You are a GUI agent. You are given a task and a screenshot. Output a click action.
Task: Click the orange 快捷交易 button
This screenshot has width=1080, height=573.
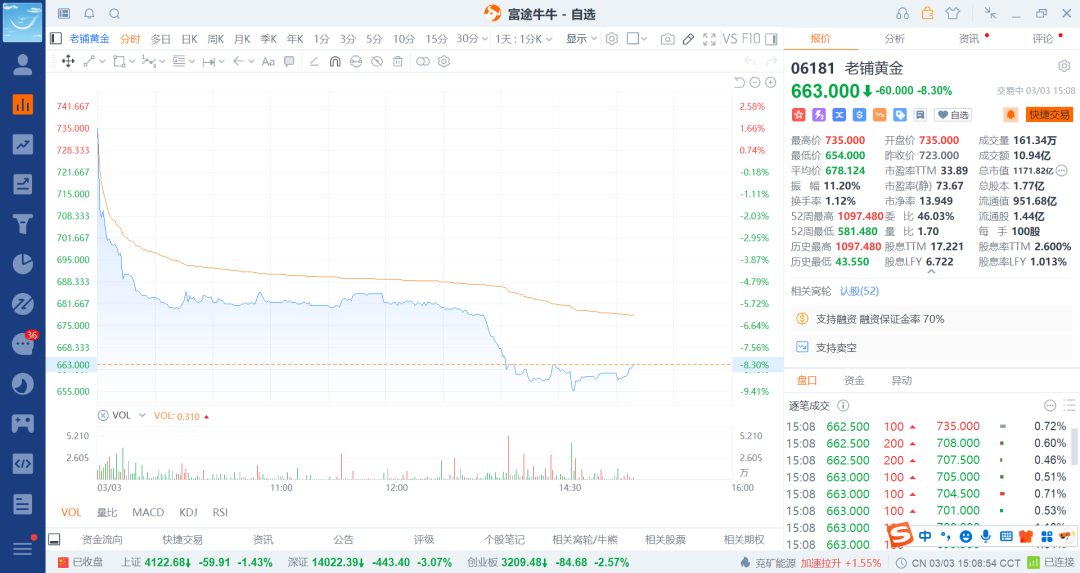pyautogui.click(x=1050, y=114)
